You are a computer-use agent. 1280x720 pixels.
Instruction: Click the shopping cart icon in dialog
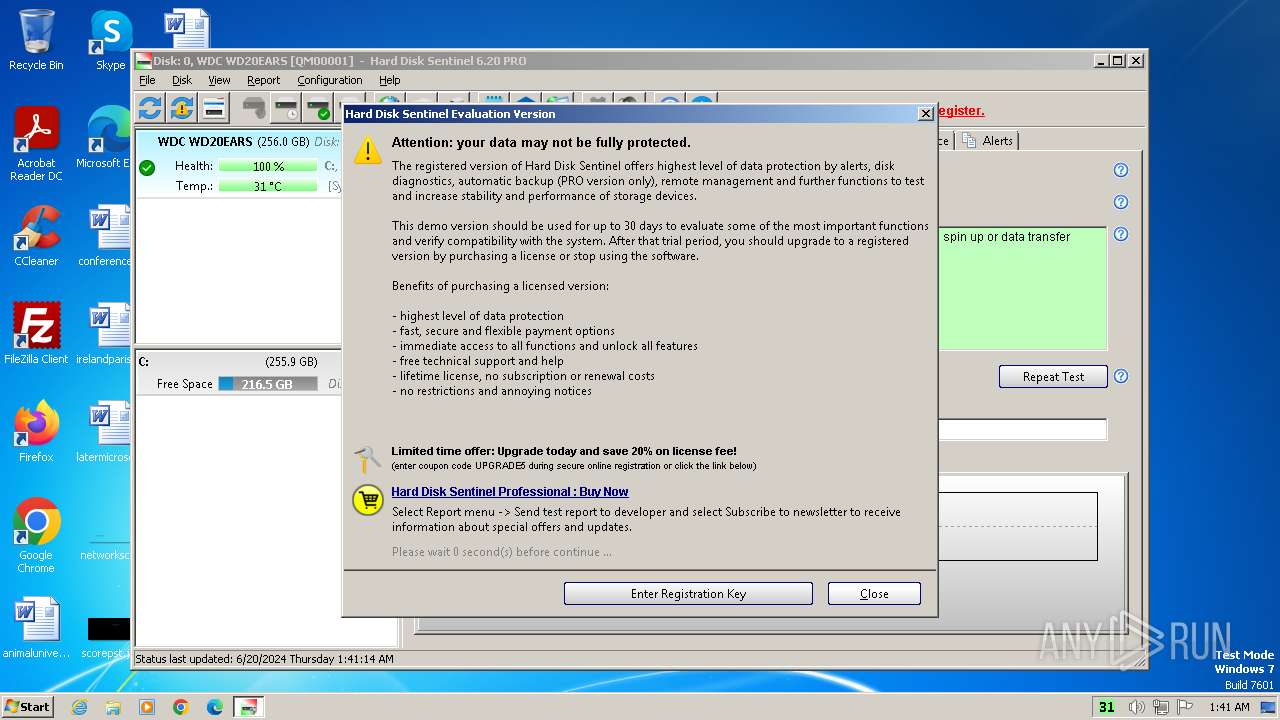[368, 501]
